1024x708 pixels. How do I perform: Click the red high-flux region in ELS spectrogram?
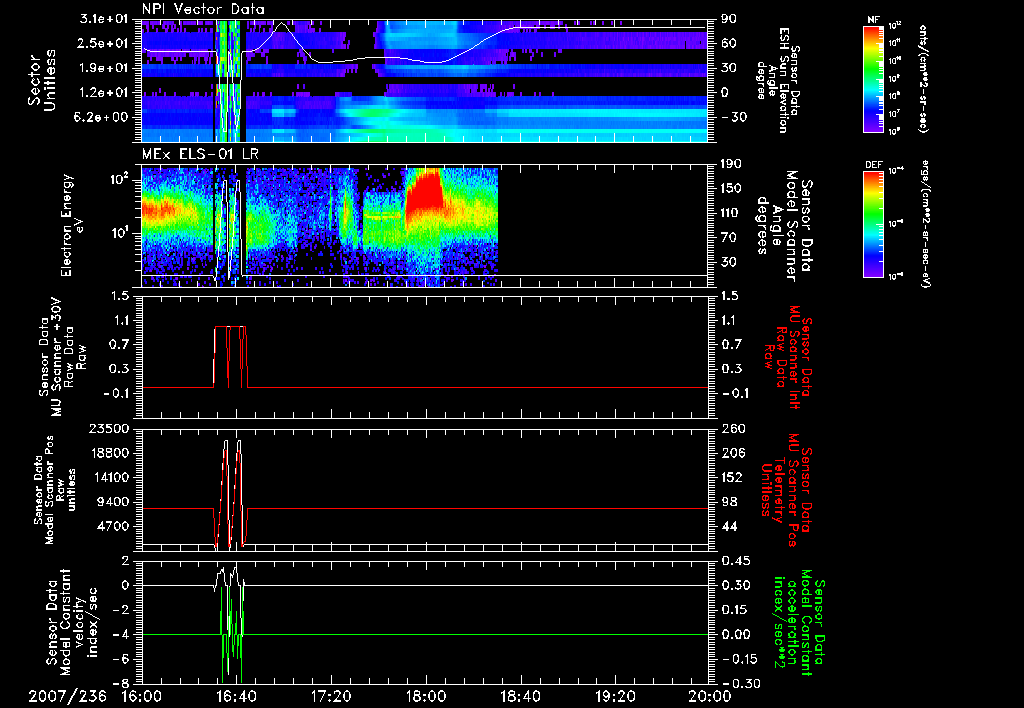click(426, 191)
